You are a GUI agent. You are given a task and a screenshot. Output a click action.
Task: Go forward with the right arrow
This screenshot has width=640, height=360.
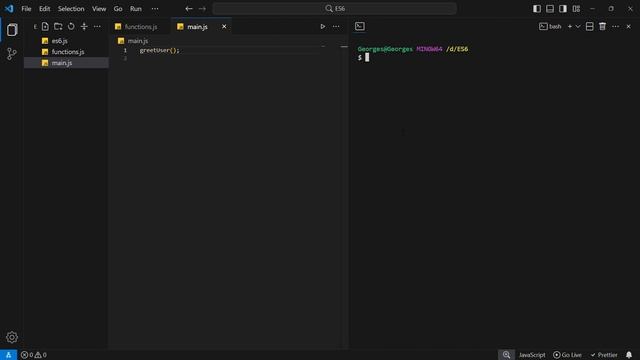202,9
